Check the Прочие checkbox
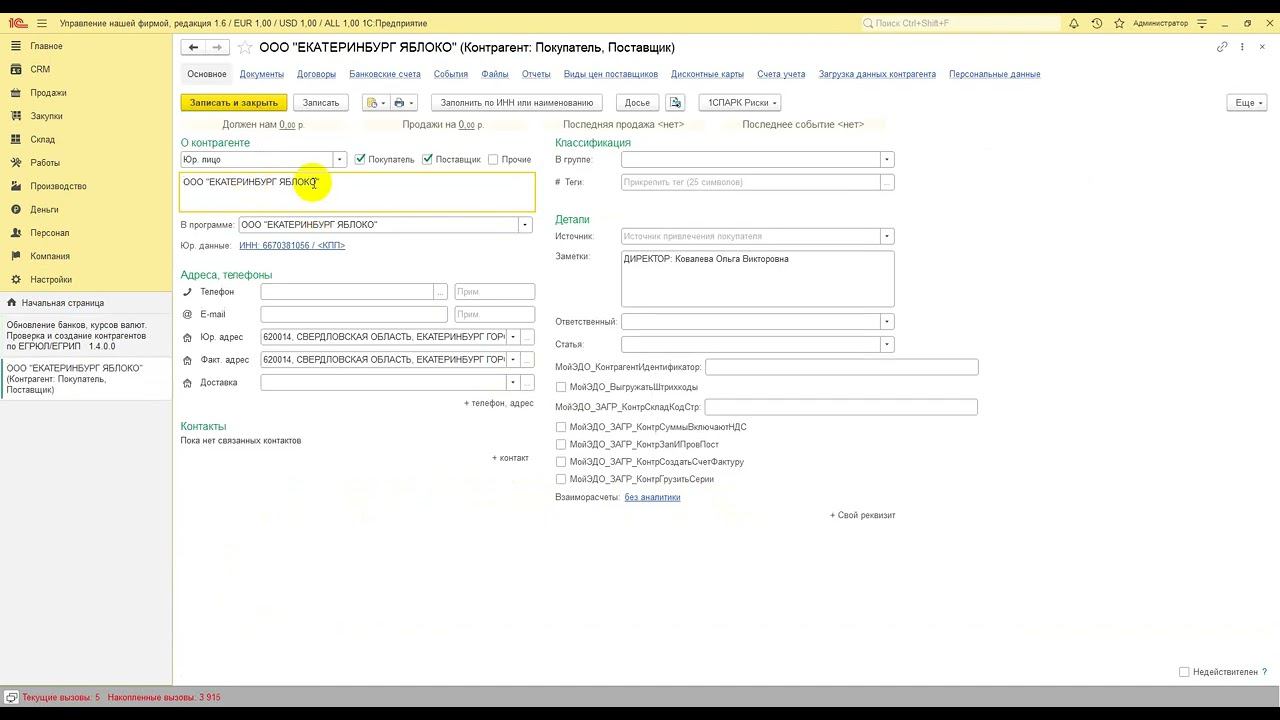 [493, 159]
